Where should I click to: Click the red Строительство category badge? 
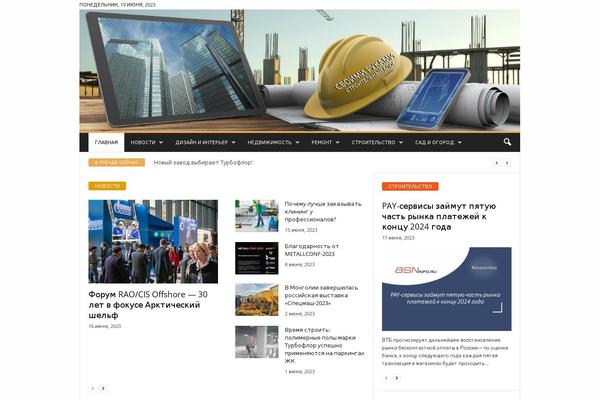click(410, 186)
